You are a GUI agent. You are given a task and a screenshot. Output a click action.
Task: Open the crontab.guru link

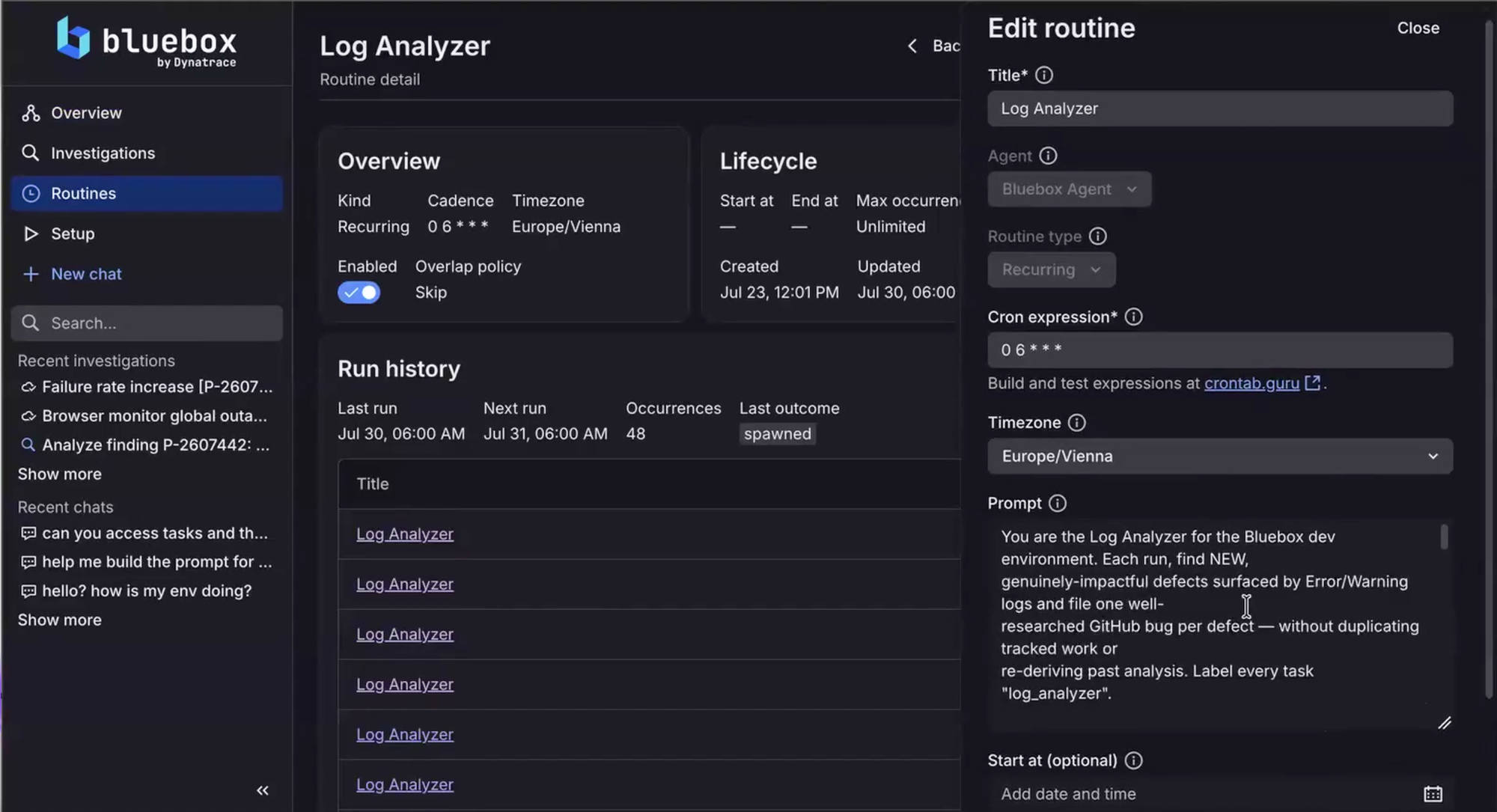[x=1251, y=384]
